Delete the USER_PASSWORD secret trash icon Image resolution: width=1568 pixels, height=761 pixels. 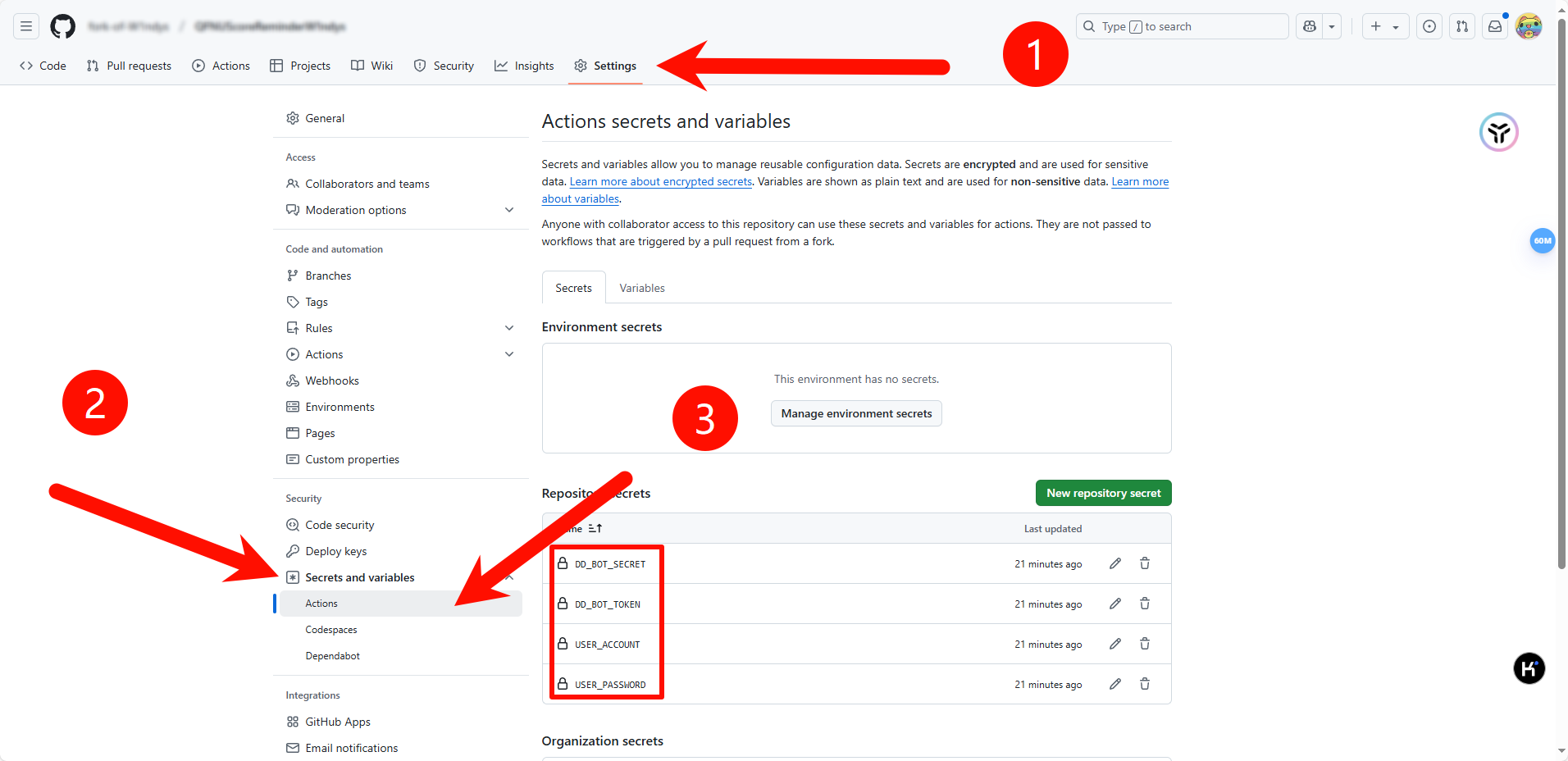pos(1145,684)
